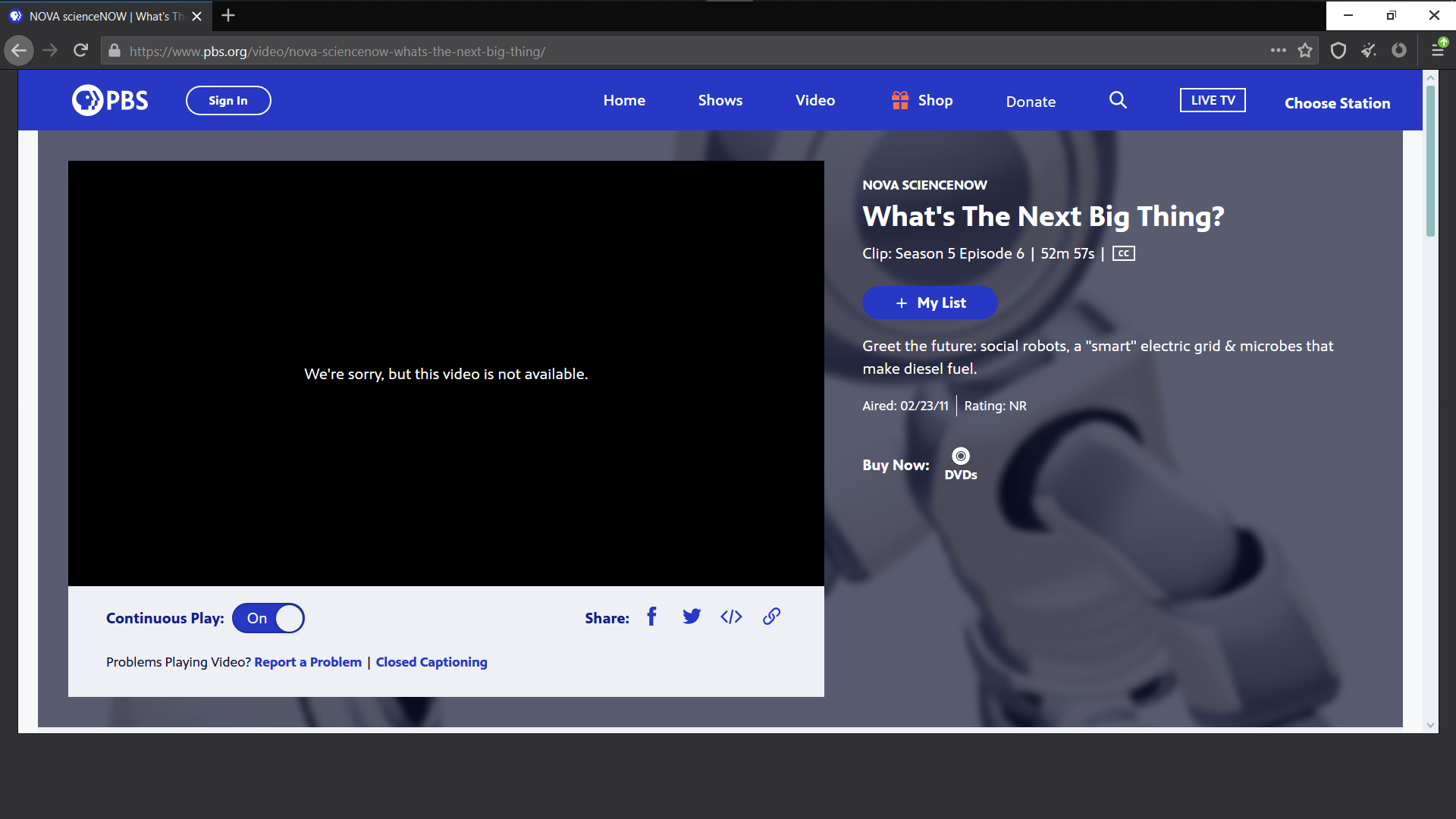
Task: Open the browser hamburger menu
Action: (x=1438, y=51)
